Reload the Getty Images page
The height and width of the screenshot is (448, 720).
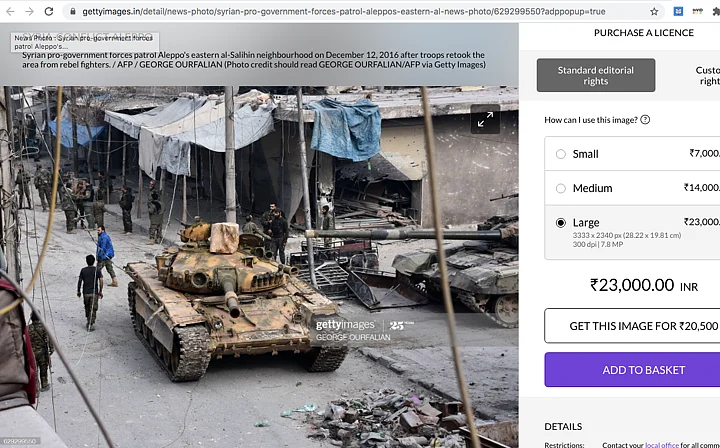(x=49, y=11)
